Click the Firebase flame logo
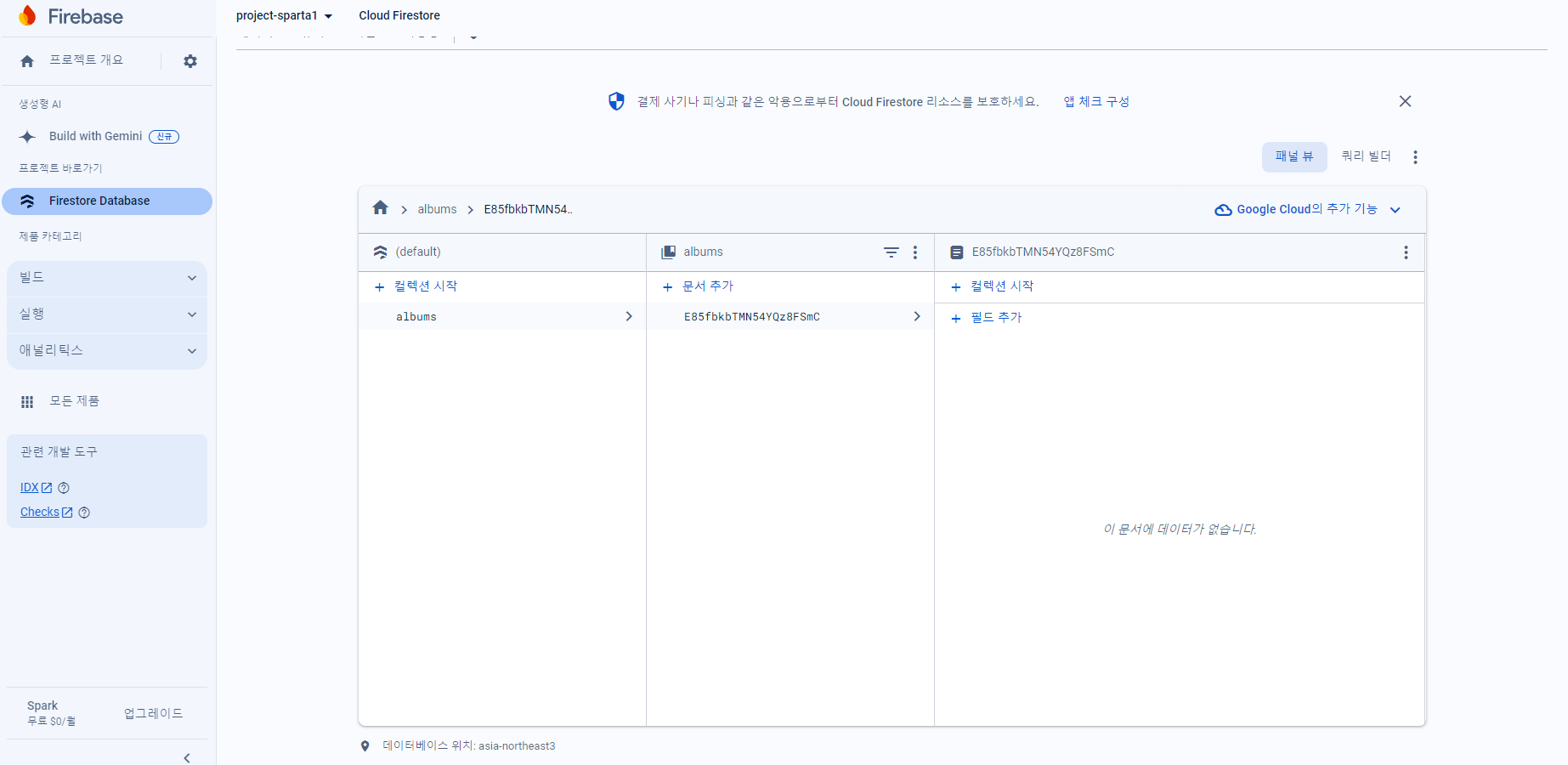Image resolution: width=1568 pixels, height=765 pixels. coord(27,15)
